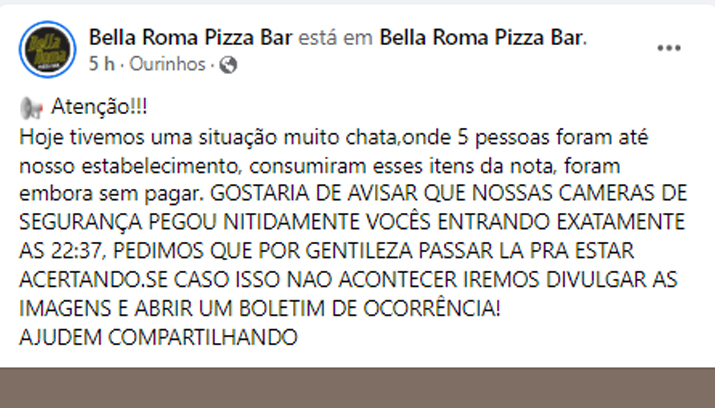Click the Bella Roma Pizza Bar profile picture
Viewport: 715px width, 408px height.
[x=50, y=47]
